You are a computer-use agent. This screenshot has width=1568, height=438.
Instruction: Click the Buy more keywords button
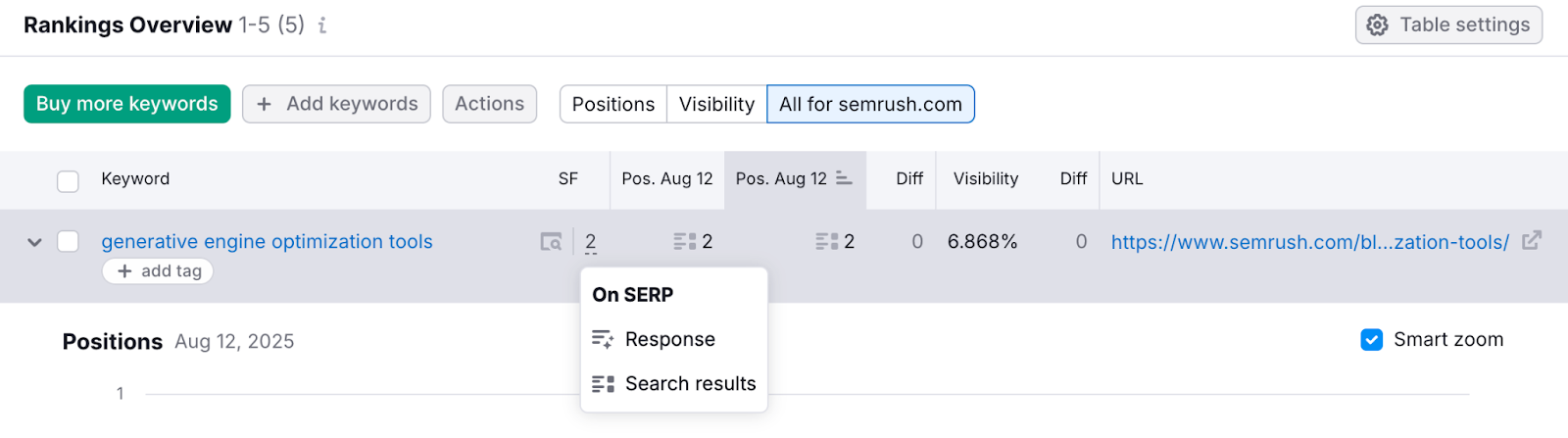click(127, 104)
